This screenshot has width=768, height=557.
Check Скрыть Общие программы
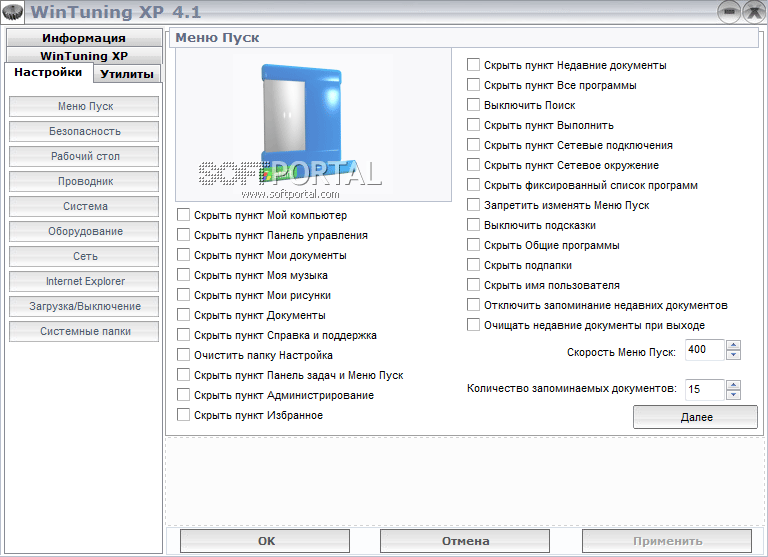pos(474,244)
